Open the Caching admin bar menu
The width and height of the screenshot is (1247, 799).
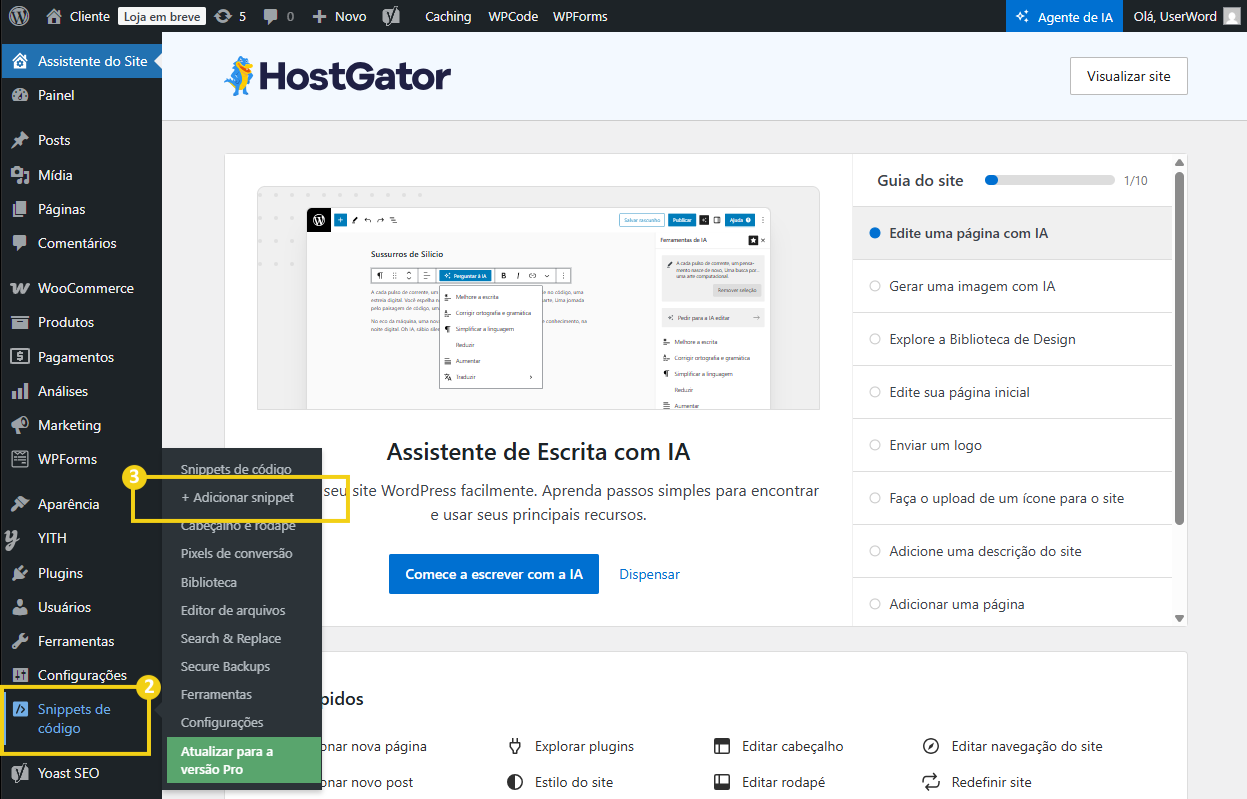click(448, 16)
